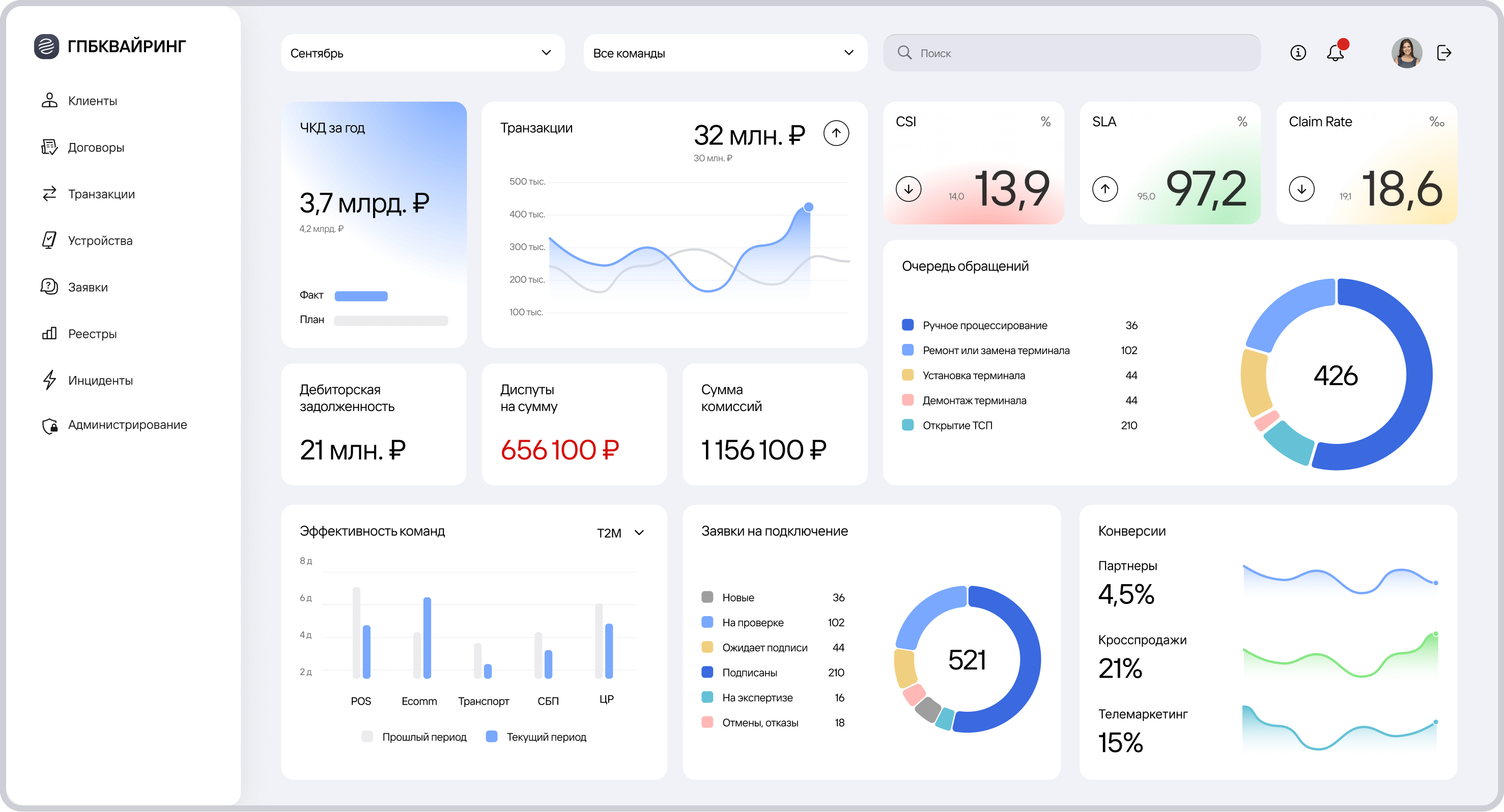The width and height of the screenshot is (1504, 812).
Task: Select Реестры from the sidebar
Action: [x=92, y=334]
